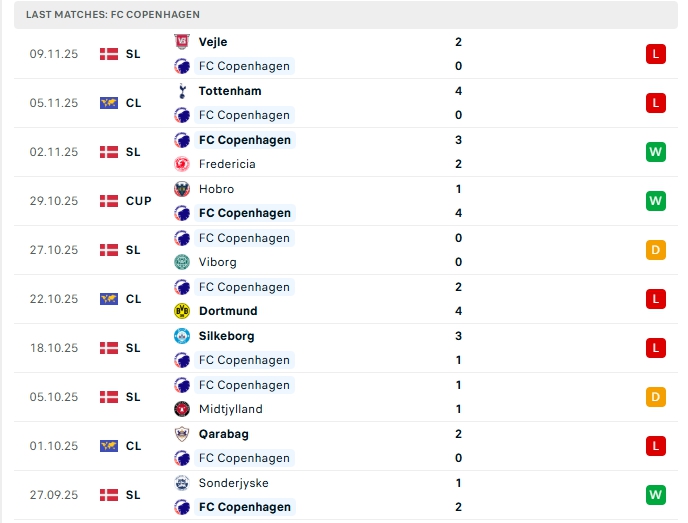Image resolution: width=688 pixels, height=523 pixels.
Task: Click the Qarabag team crest
Action: [182, 434]
